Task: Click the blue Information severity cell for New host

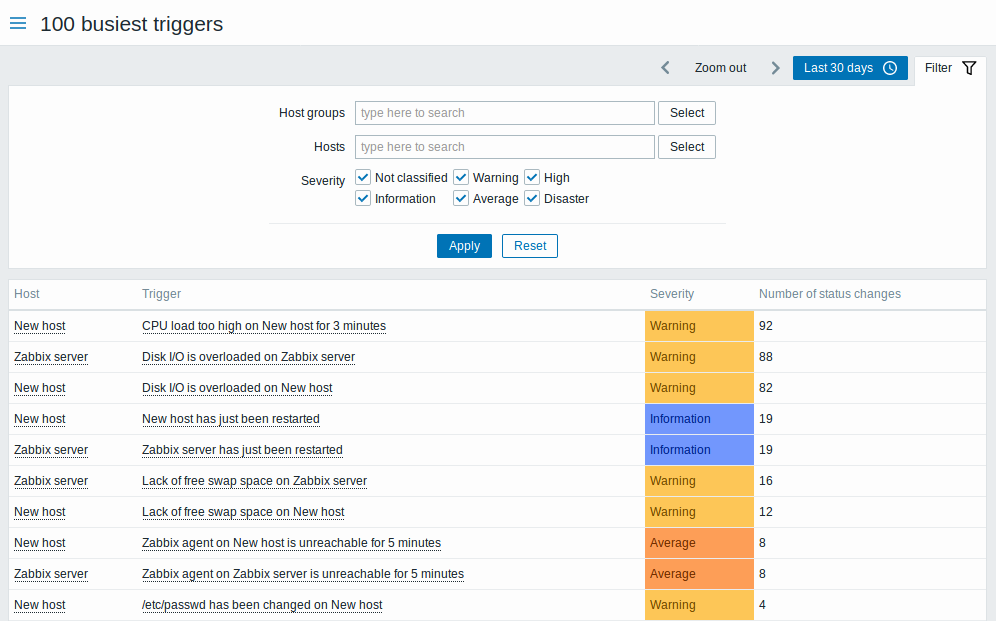Action: 698,419
